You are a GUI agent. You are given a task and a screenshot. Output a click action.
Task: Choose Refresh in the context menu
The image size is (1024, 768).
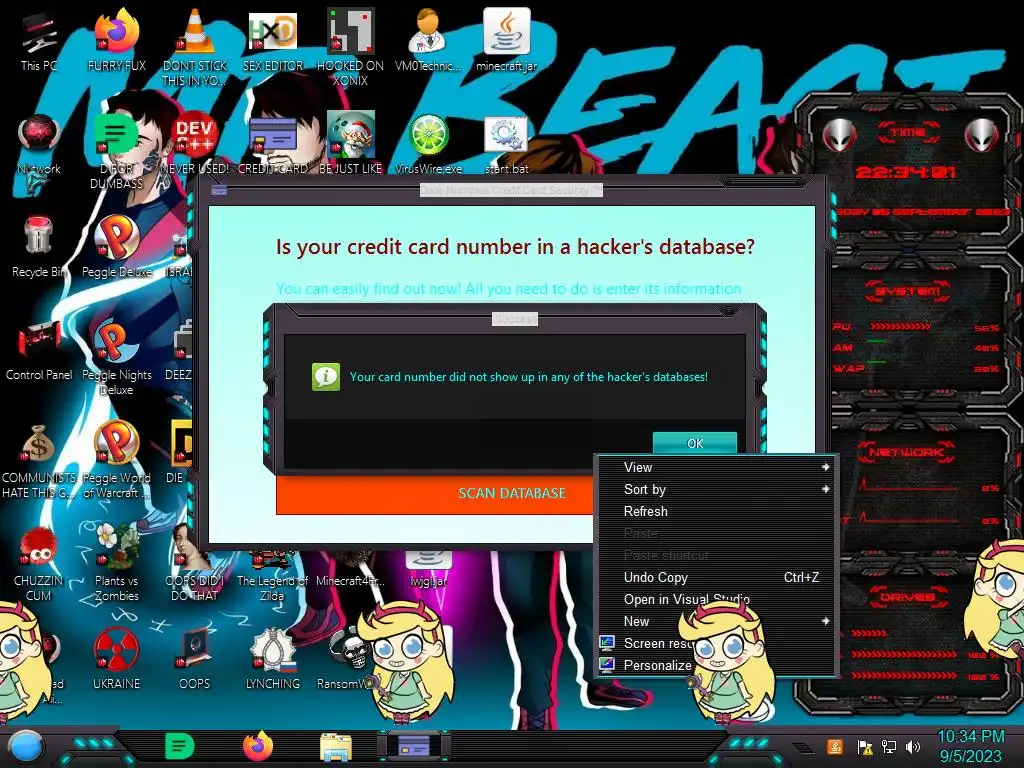point(716,511)
